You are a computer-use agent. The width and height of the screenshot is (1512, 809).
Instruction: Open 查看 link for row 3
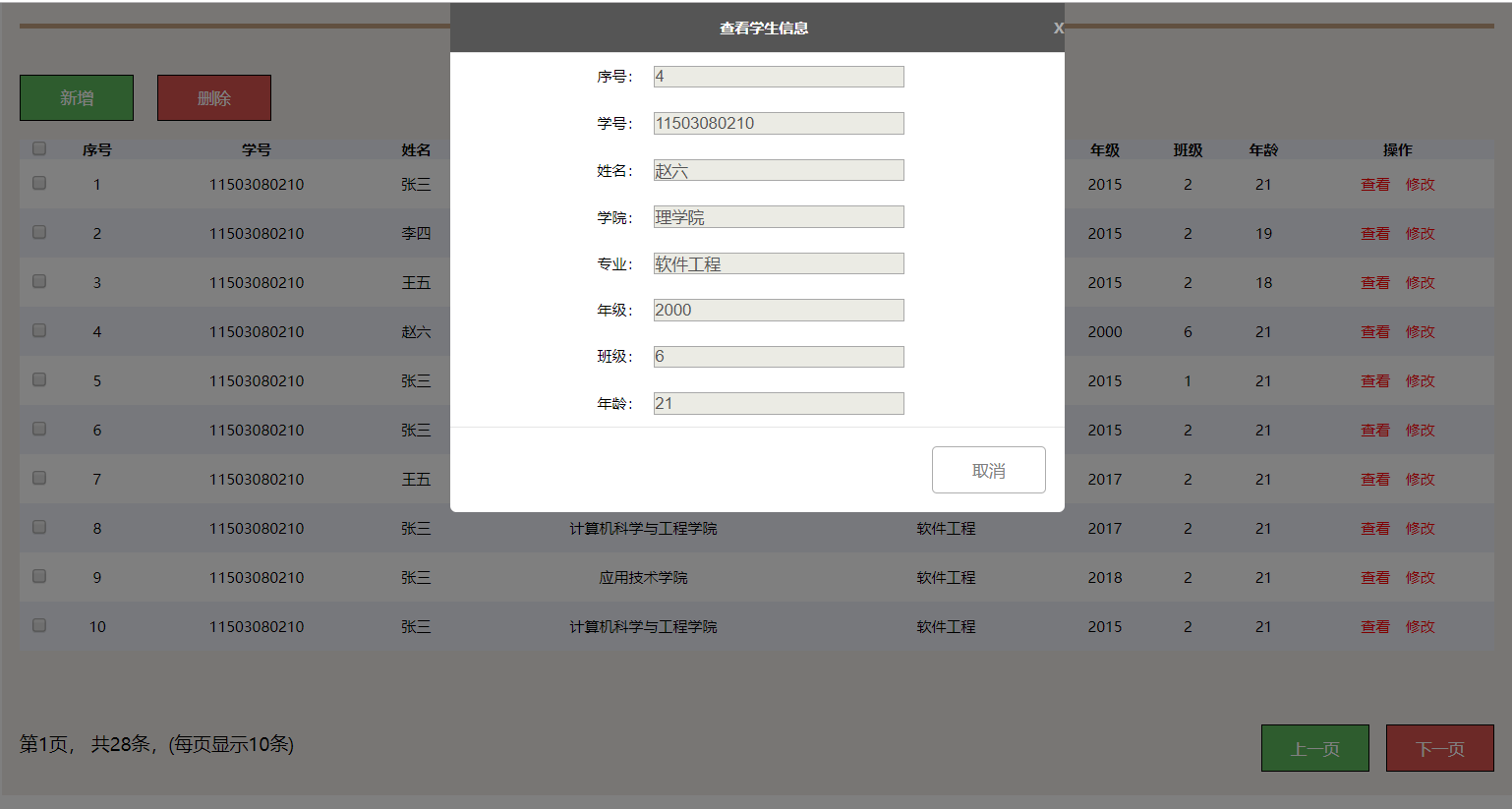coord(1375,283)
